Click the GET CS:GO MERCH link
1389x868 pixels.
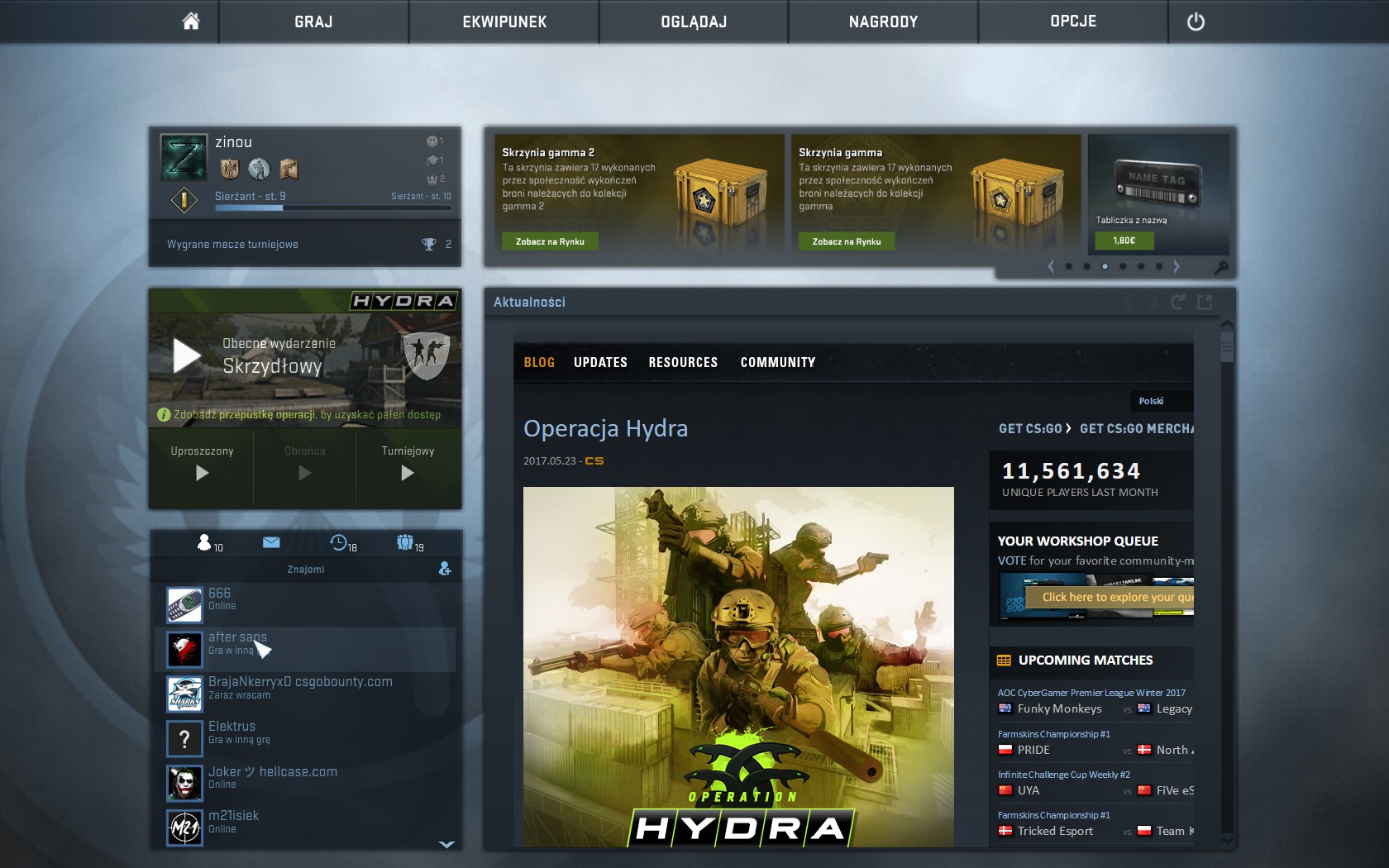click(1137, 428)
